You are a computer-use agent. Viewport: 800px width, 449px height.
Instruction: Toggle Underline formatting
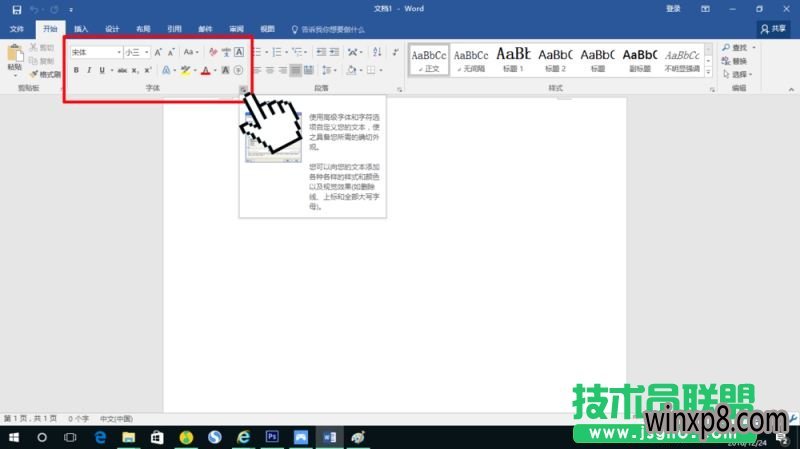102,70
